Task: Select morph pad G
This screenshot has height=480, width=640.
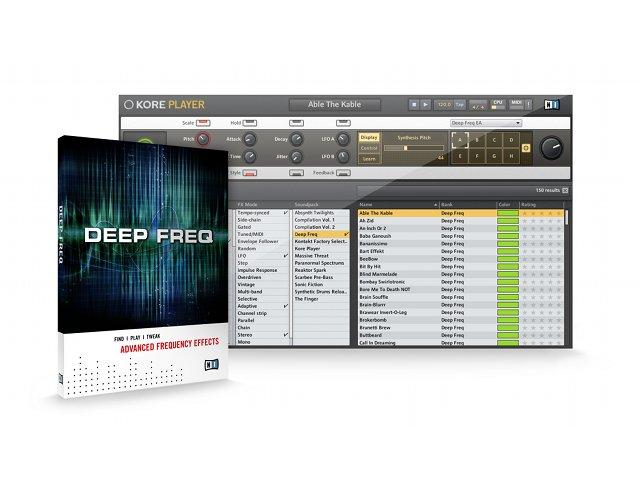Action: pos(494,156)
